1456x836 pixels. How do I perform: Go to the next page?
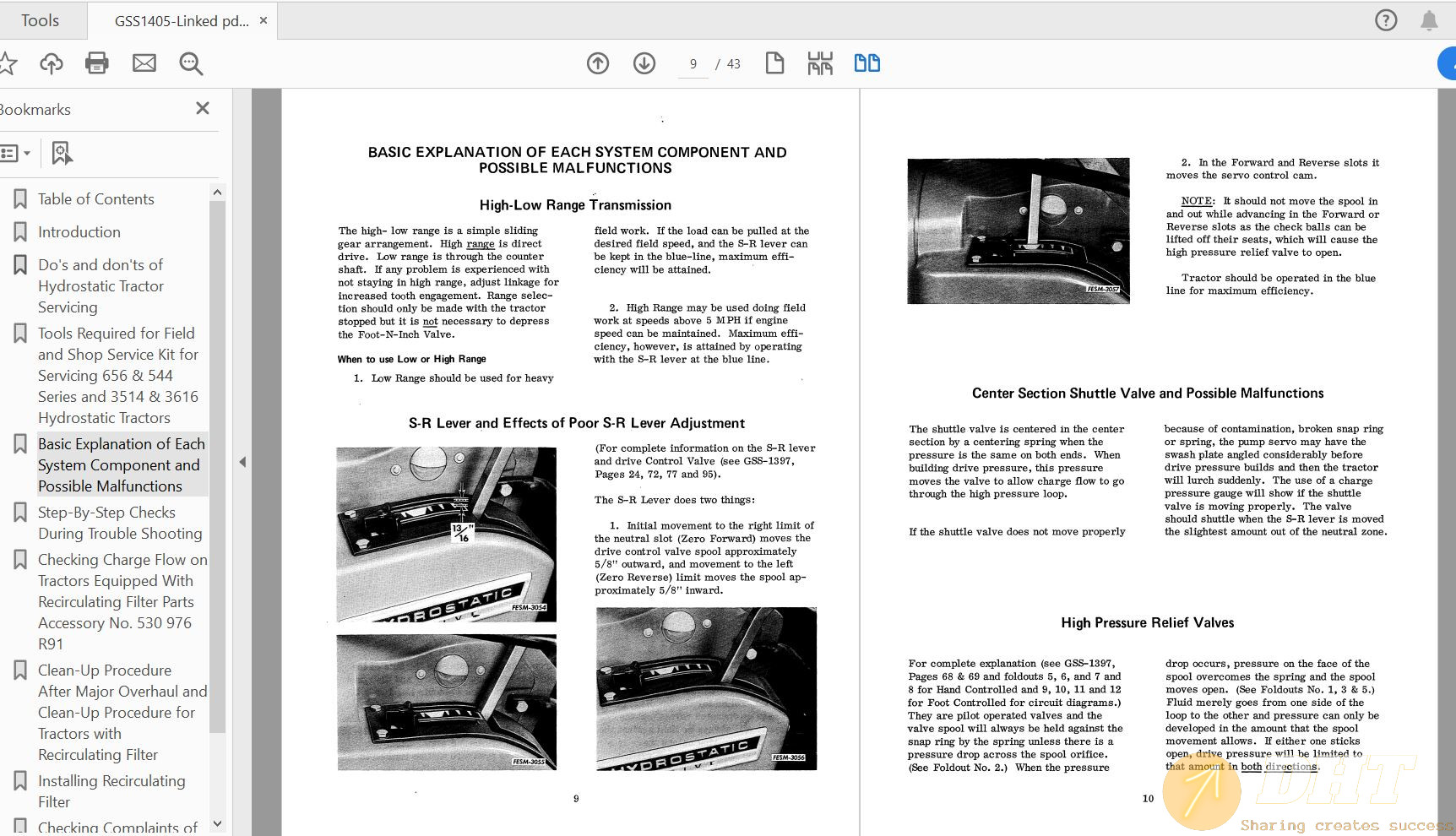coord(644,62)
